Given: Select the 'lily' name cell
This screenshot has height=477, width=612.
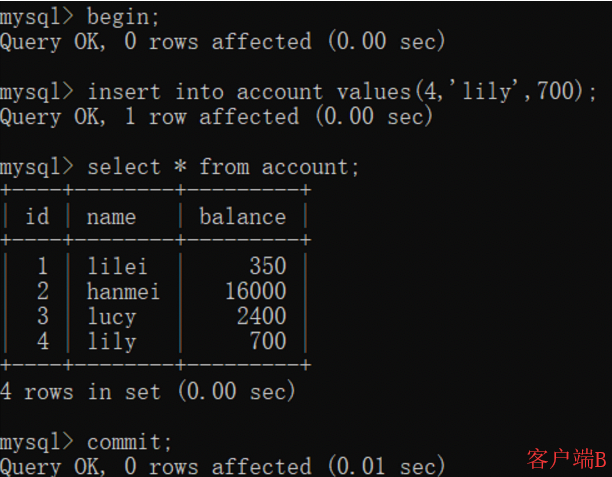Looking at the screenshot, I should [112, 342].
